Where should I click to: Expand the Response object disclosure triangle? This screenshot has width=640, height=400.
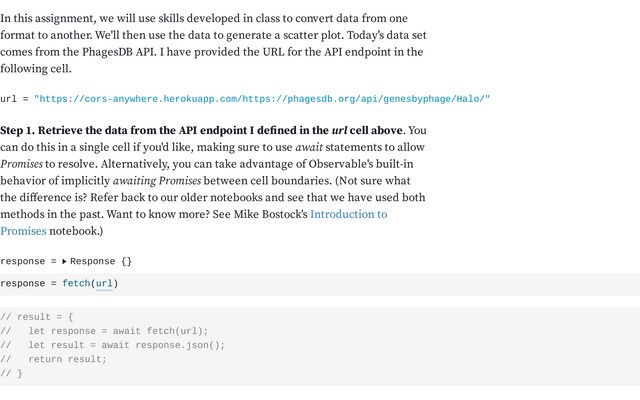[x=64, y=262]
